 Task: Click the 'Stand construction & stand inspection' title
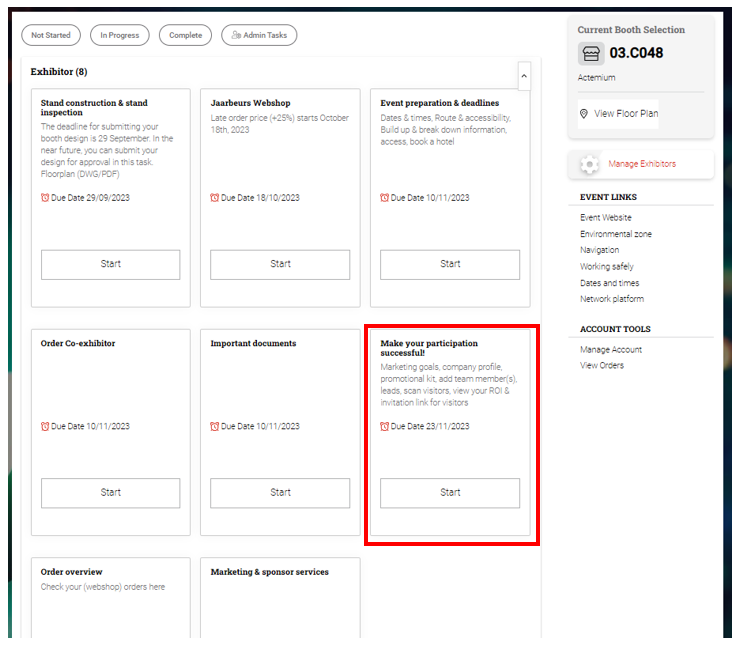coord(94,108)
